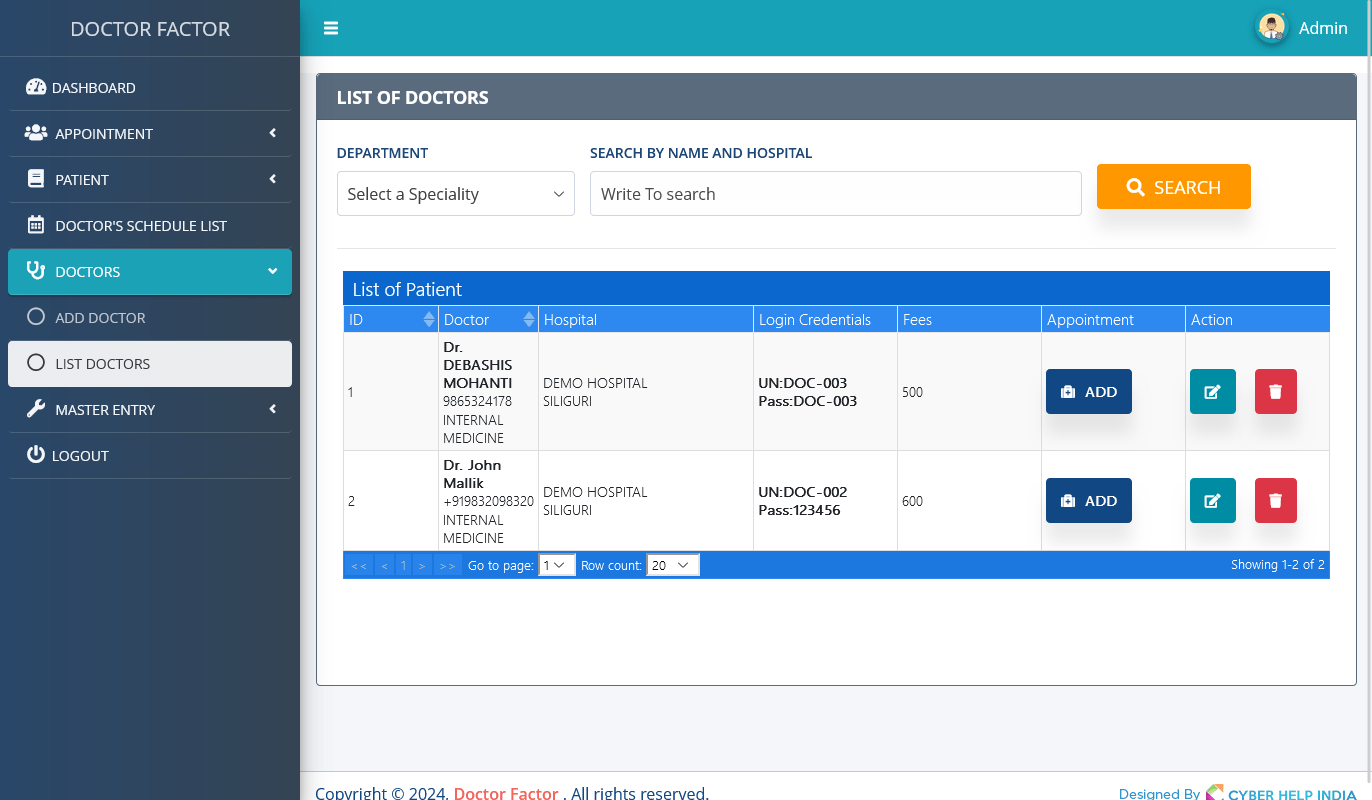
Task: Open the Row count dropdown
Action: pyautogui.click(x=672, y=565)
